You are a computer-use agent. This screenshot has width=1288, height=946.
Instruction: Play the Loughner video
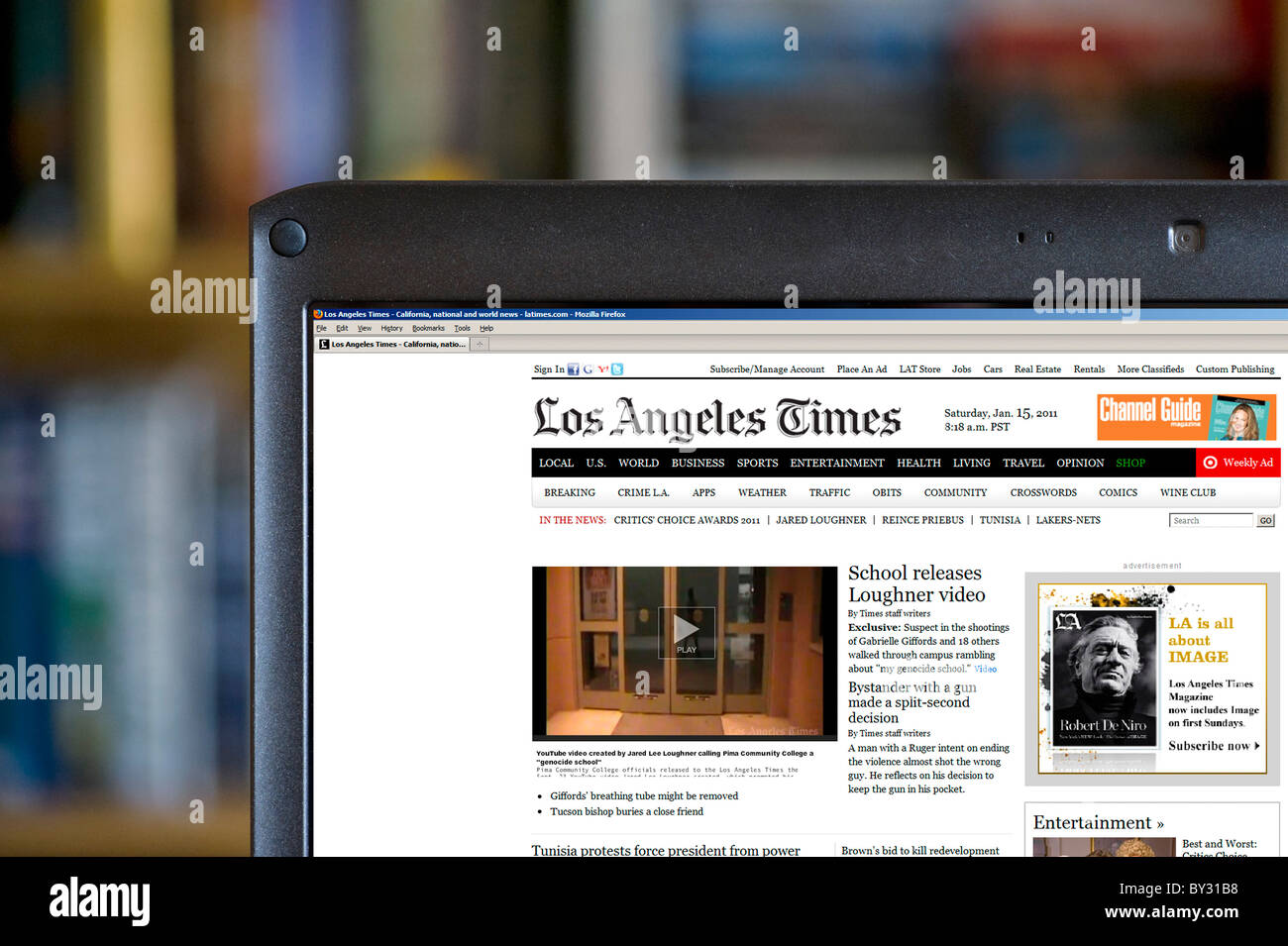pyautogui.click(x=687, y=633)
